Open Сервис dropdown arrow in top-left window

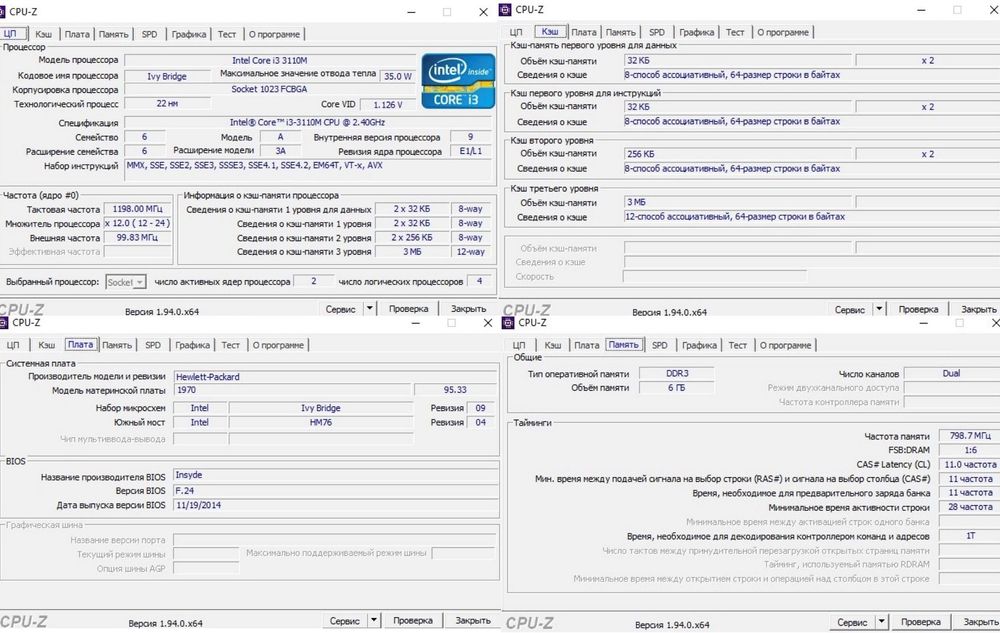pos(369,309)
